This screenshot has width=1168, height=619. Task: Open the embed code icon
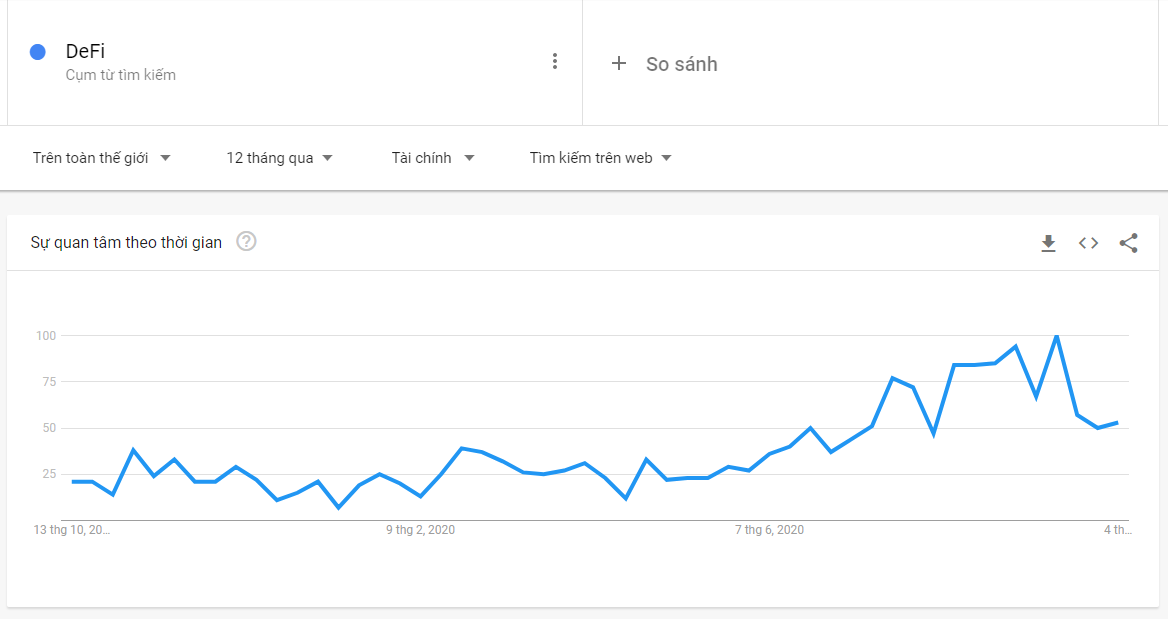pyautogui.click(x=1088, y=243)
